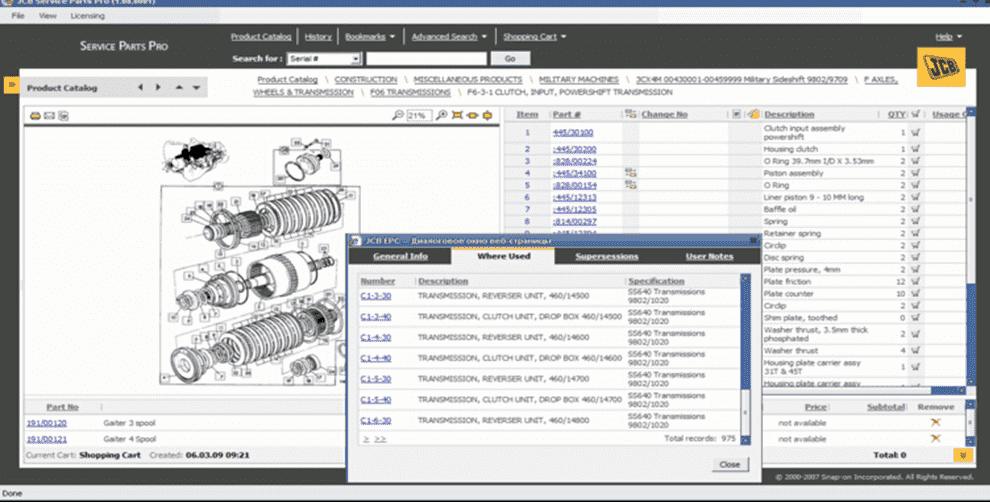Open the View menu
Screen dimensions: 990x503
[x=47, y=16]
